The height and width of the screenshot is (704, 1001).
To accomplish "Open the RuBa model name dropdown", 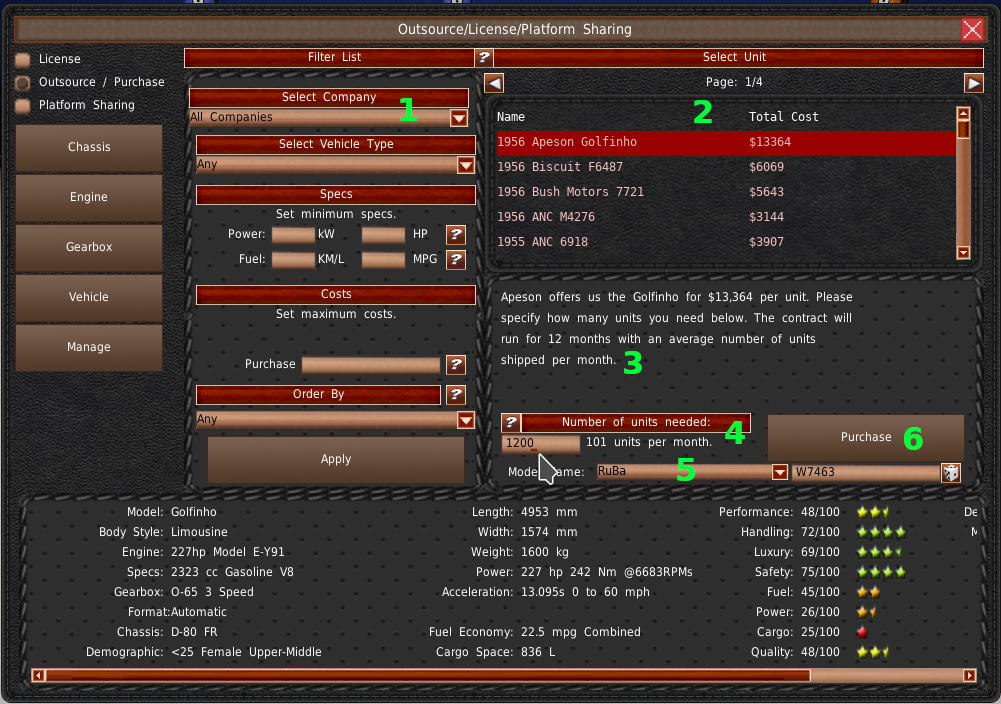I will (x=780, y=472).
